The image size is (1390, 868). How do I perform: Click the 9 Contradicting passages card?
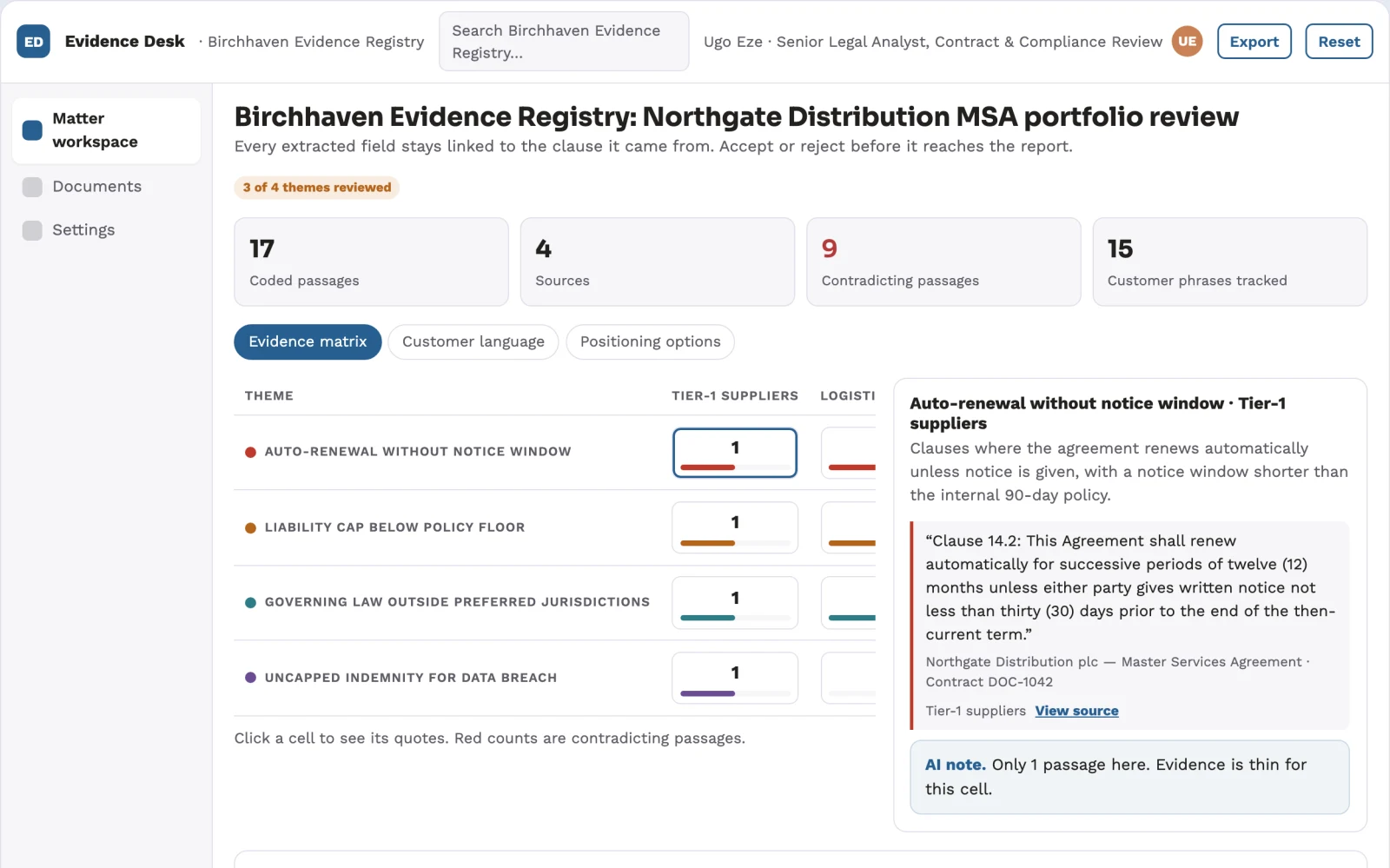(943, 262)
